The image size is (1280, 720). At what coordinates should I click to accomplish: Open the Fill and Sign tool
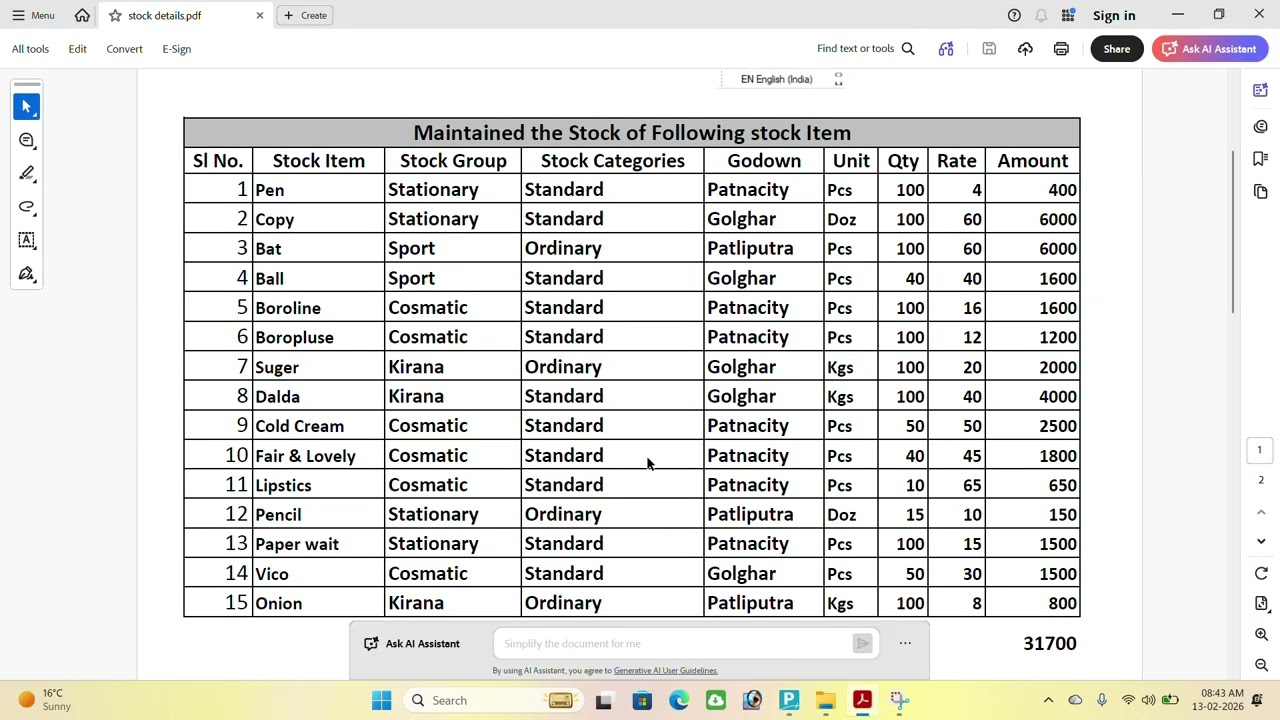[x=27, y=274]
